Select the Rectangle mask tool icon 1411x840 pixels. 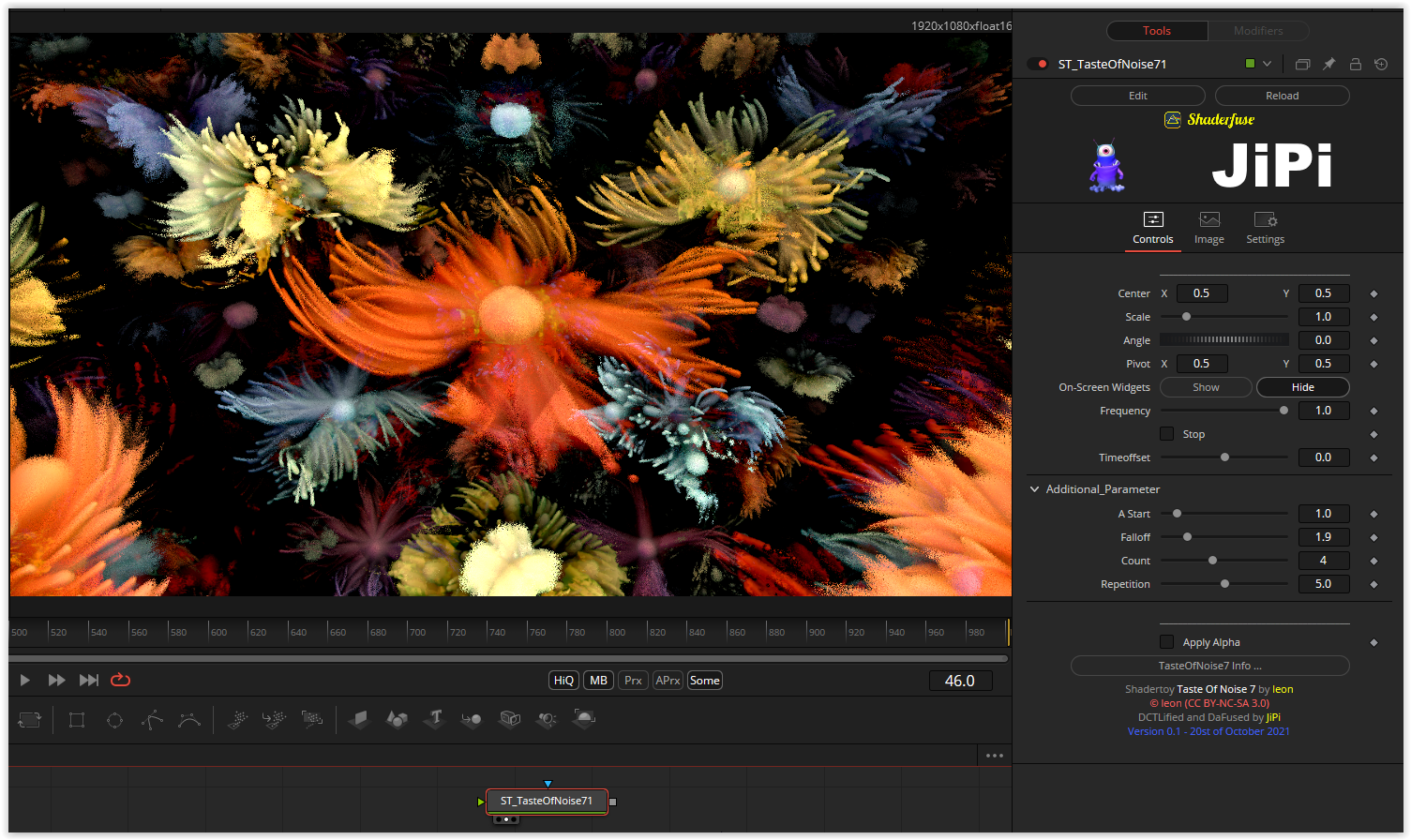(x=77, y=720)
